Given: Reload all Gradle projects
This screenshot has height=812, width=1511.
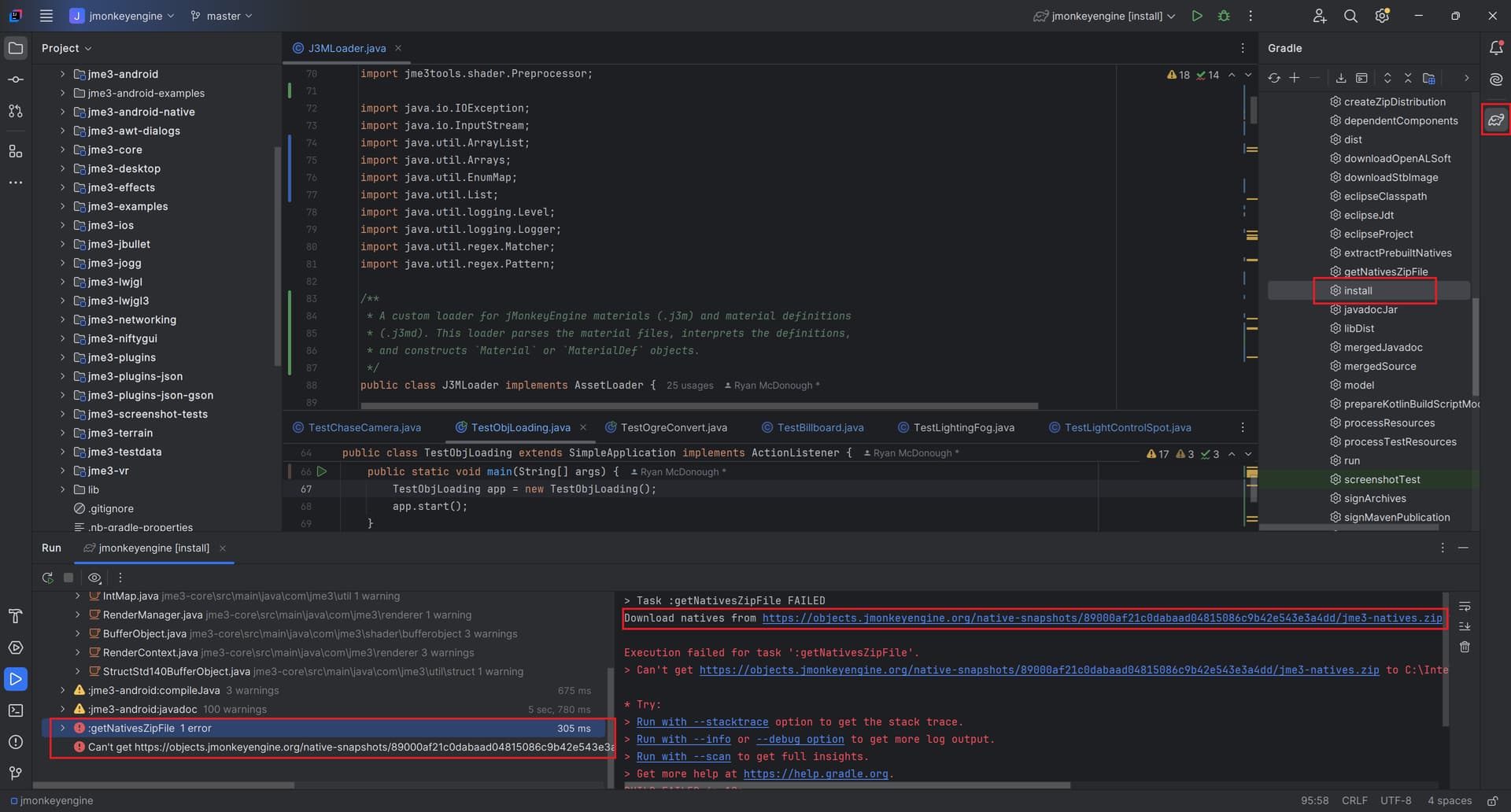Looking at the screenshot, I should [x=1274, y=78].
